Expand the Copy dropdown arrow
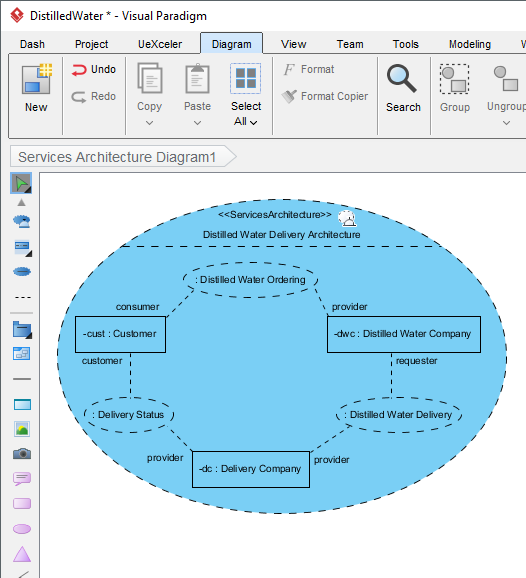Viewport: 526px width, 578px height. (149, 123)
